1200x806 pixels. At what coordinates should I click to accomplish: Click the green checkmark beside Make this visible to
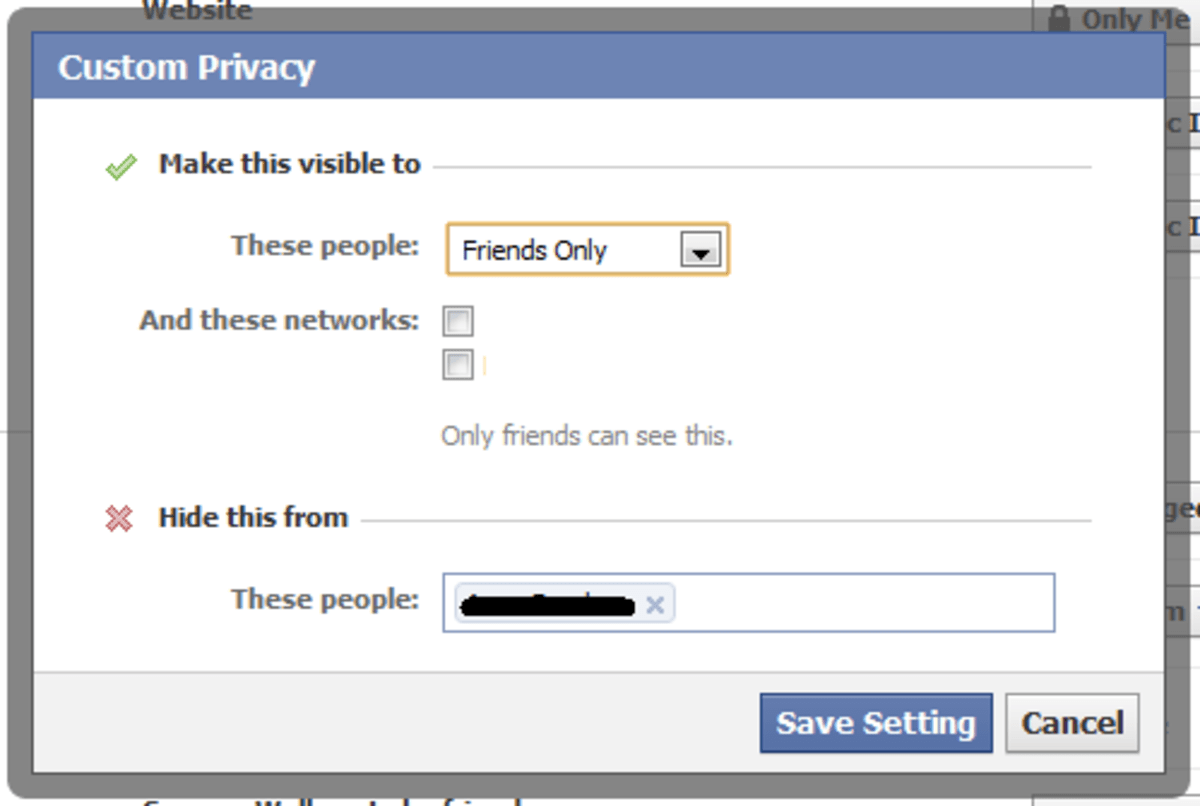tap(120, 165)
